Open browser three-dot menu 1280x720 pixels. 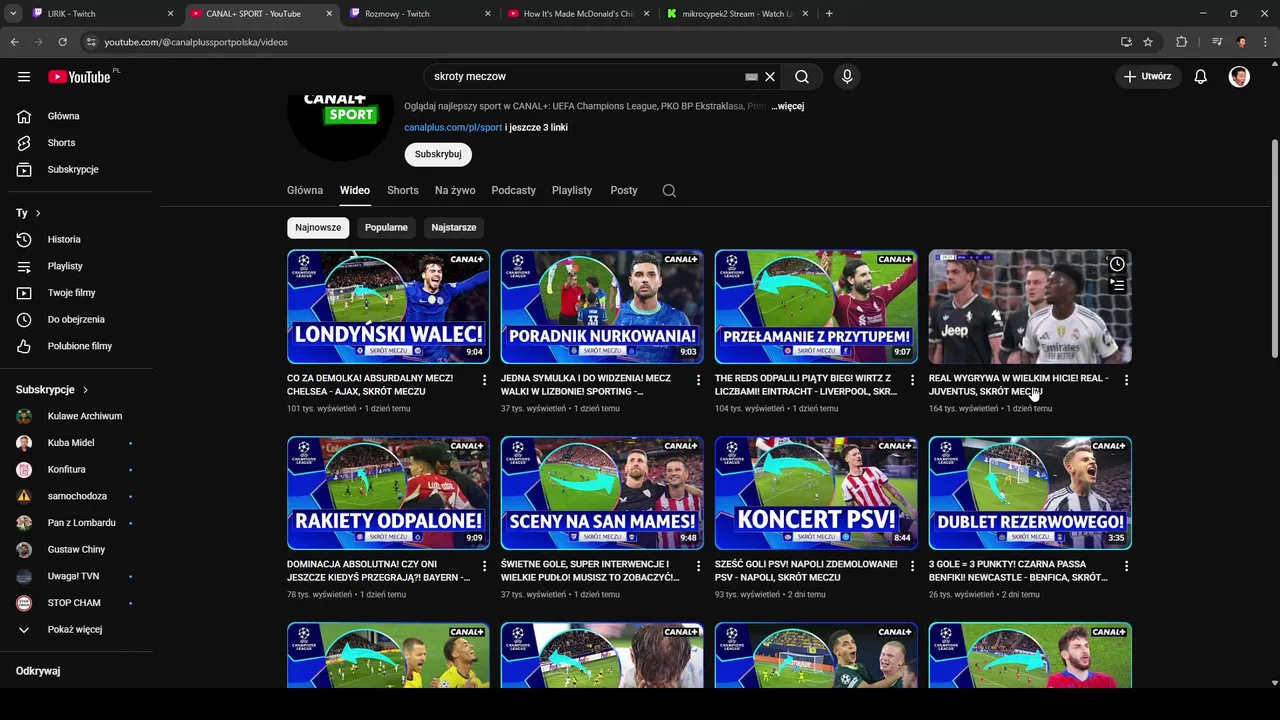(x=1264, y=42)
